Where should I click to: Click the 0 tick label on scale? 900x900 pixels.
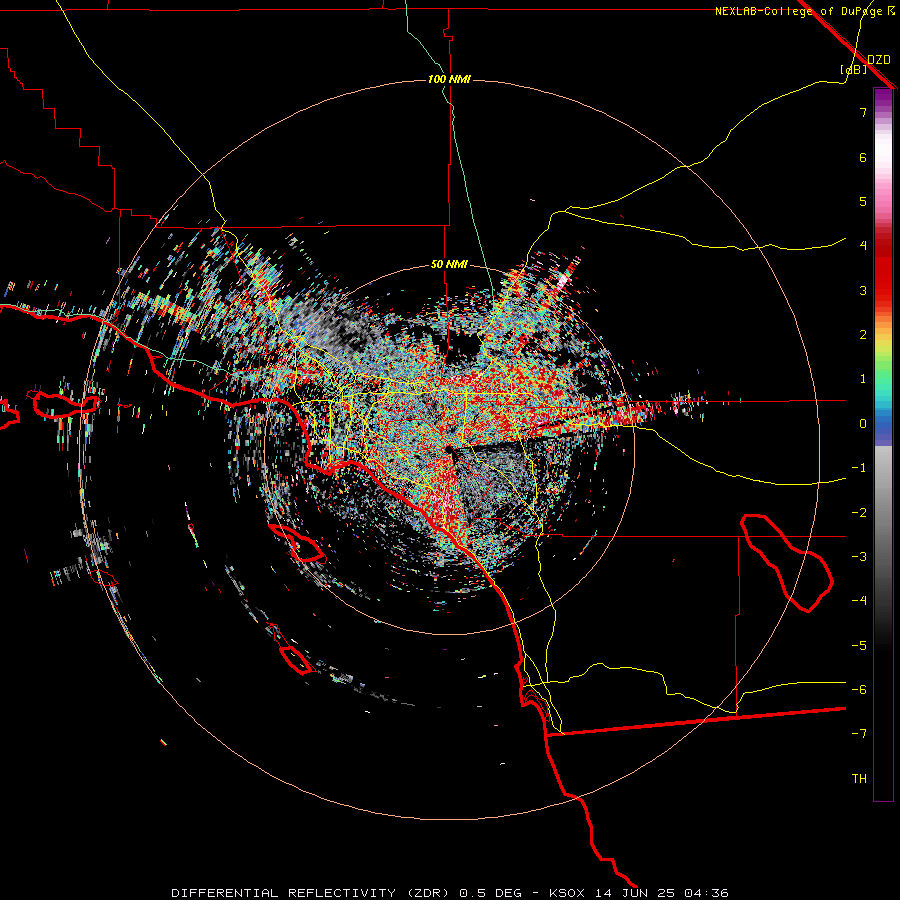click(863, 424)
